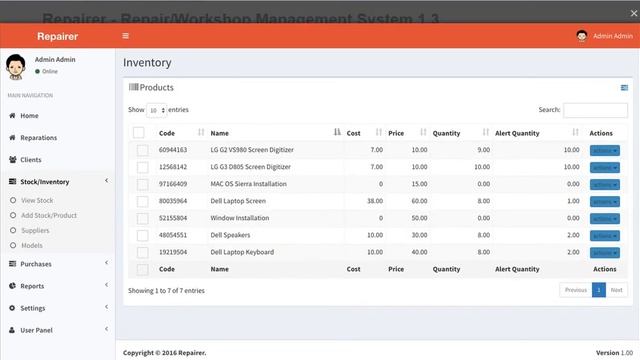
Task: Select View Stock submenu item
Action: pyautogui.click(x=37, y=200)
